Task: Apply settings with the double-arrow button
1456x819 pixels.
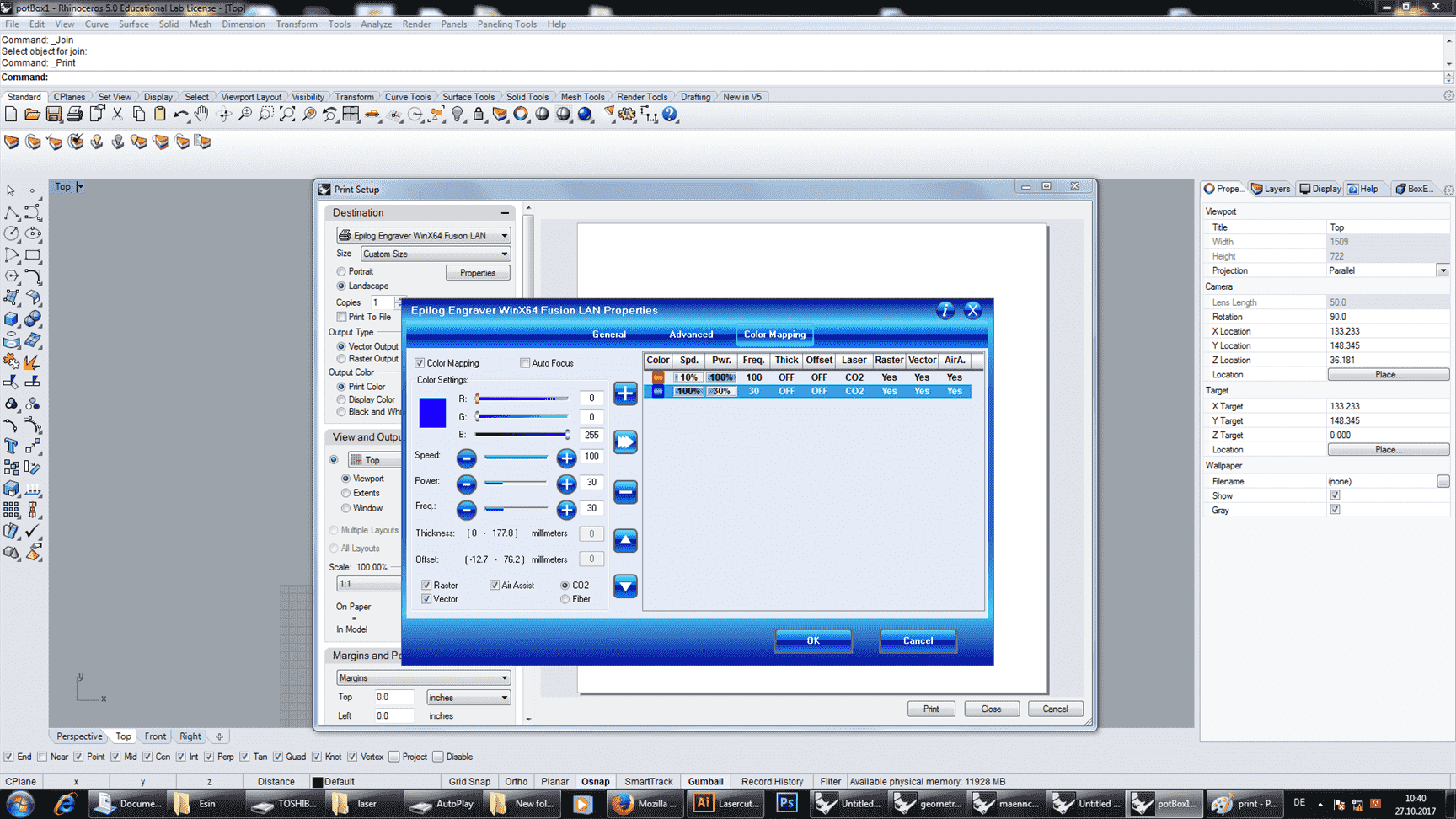Action: click(625, 442)
